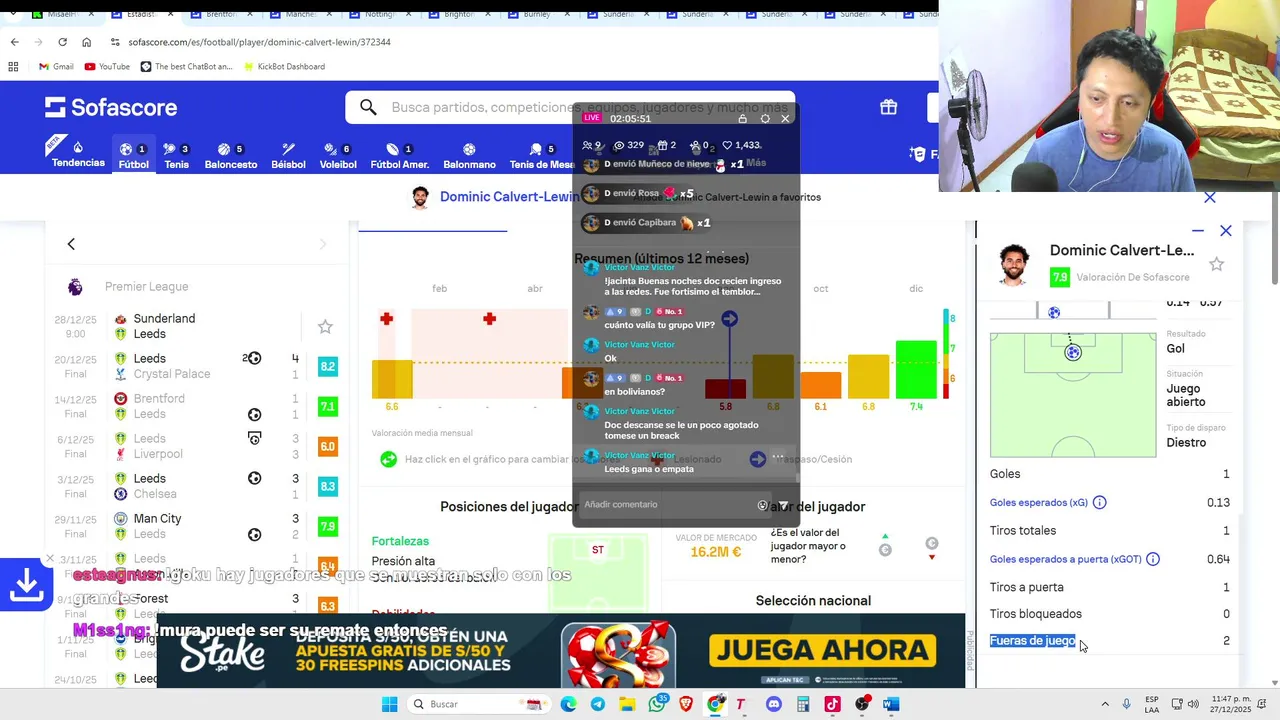Screen dimensions: 1280x720
Task: Click the 8.2 rating badge
Action: (327, 366)
